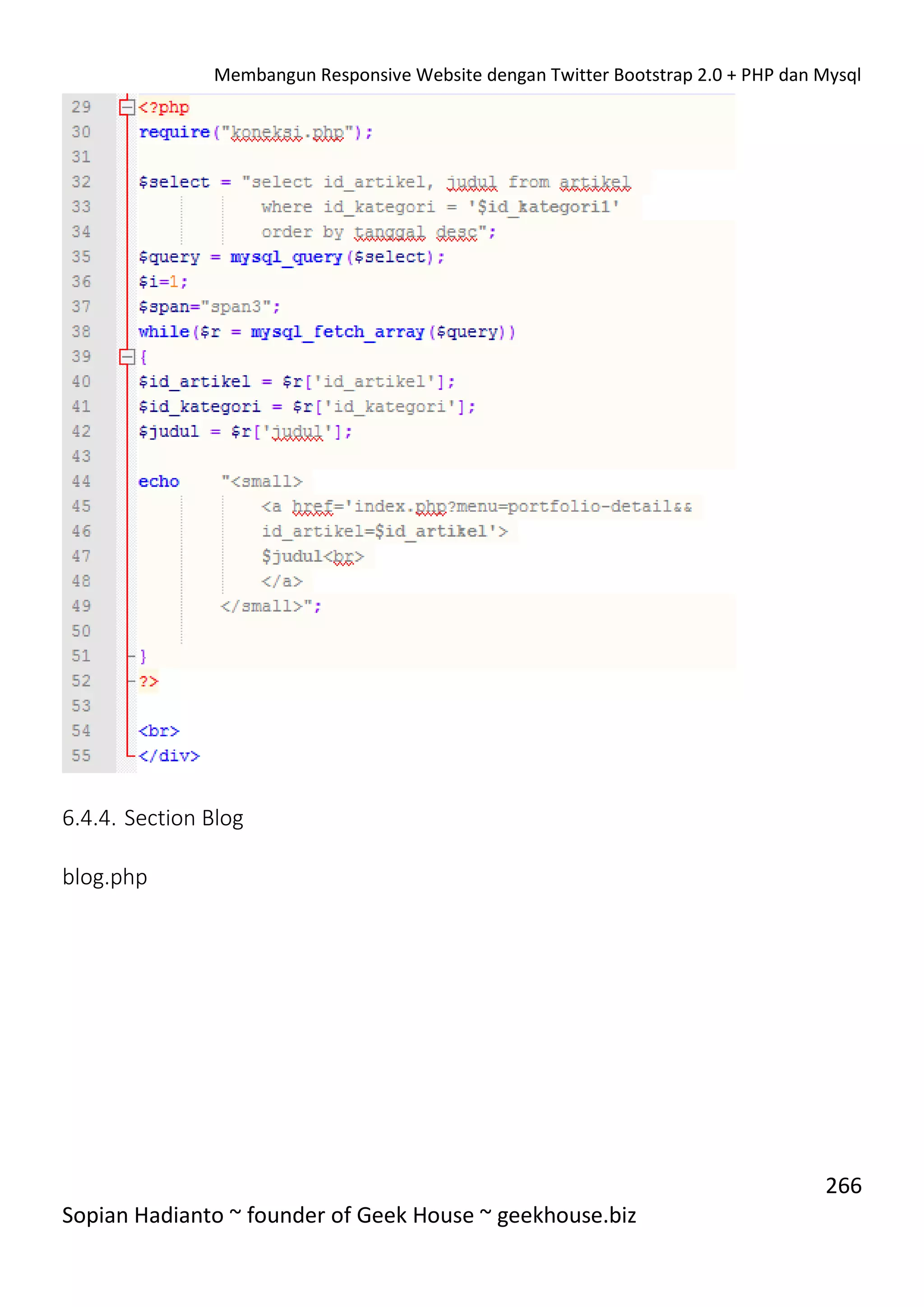The image size is (924, 1307).
Task: Click the "<small> opening tag string
Action: (x=262, y=482)
